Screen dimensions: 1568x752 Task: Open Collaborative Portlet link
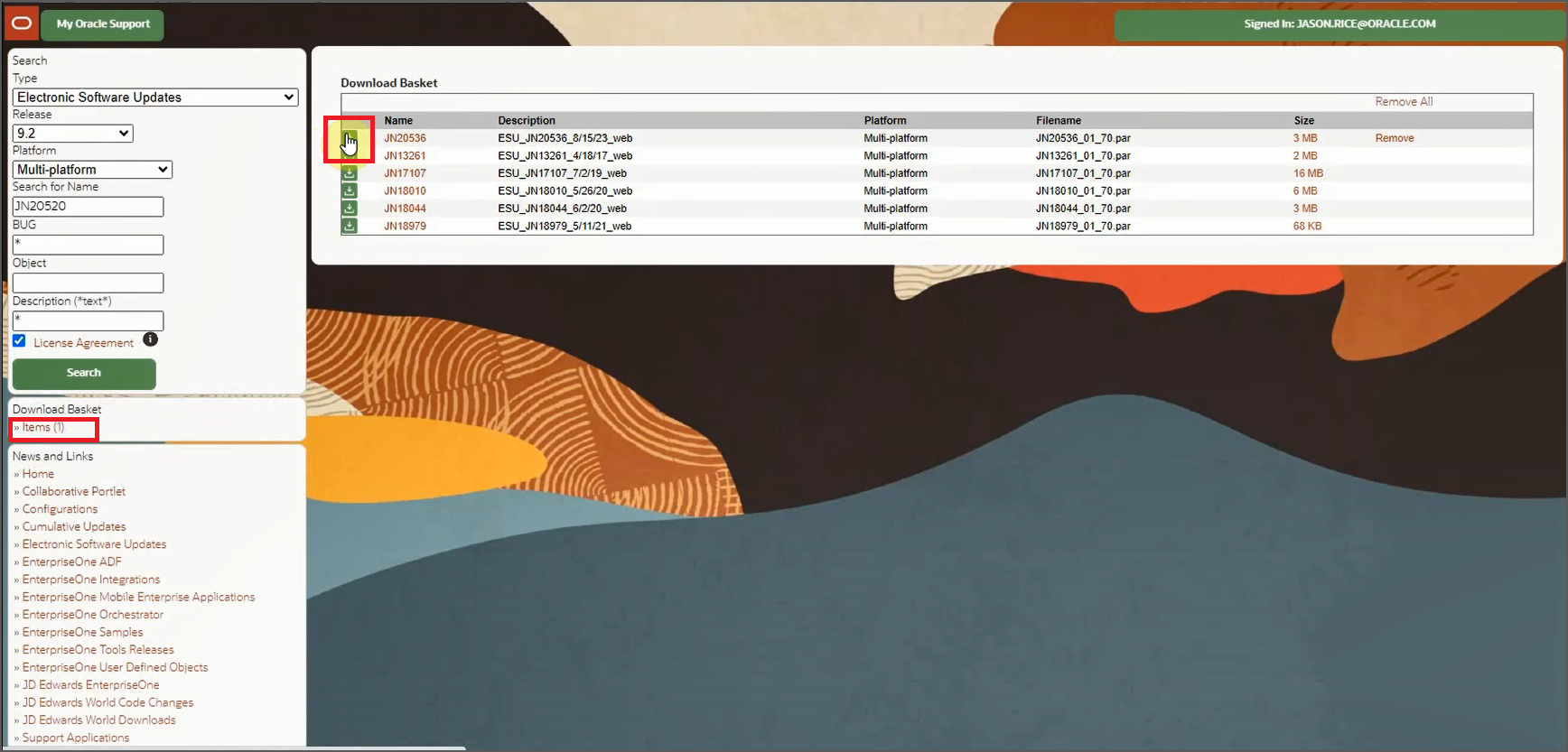click(74, 492)
